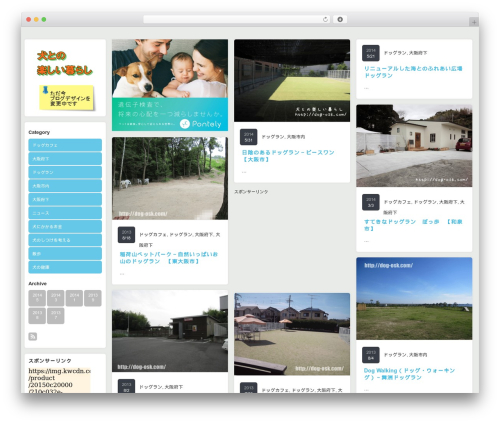Screen dimensions: 500x423
Task: Maximize the window with the green button
Action: [x=44, y=19]
